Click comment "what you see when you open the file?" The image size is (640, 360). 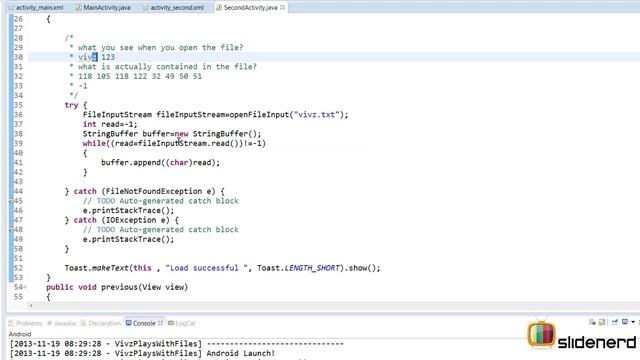(x=160, y=47)
